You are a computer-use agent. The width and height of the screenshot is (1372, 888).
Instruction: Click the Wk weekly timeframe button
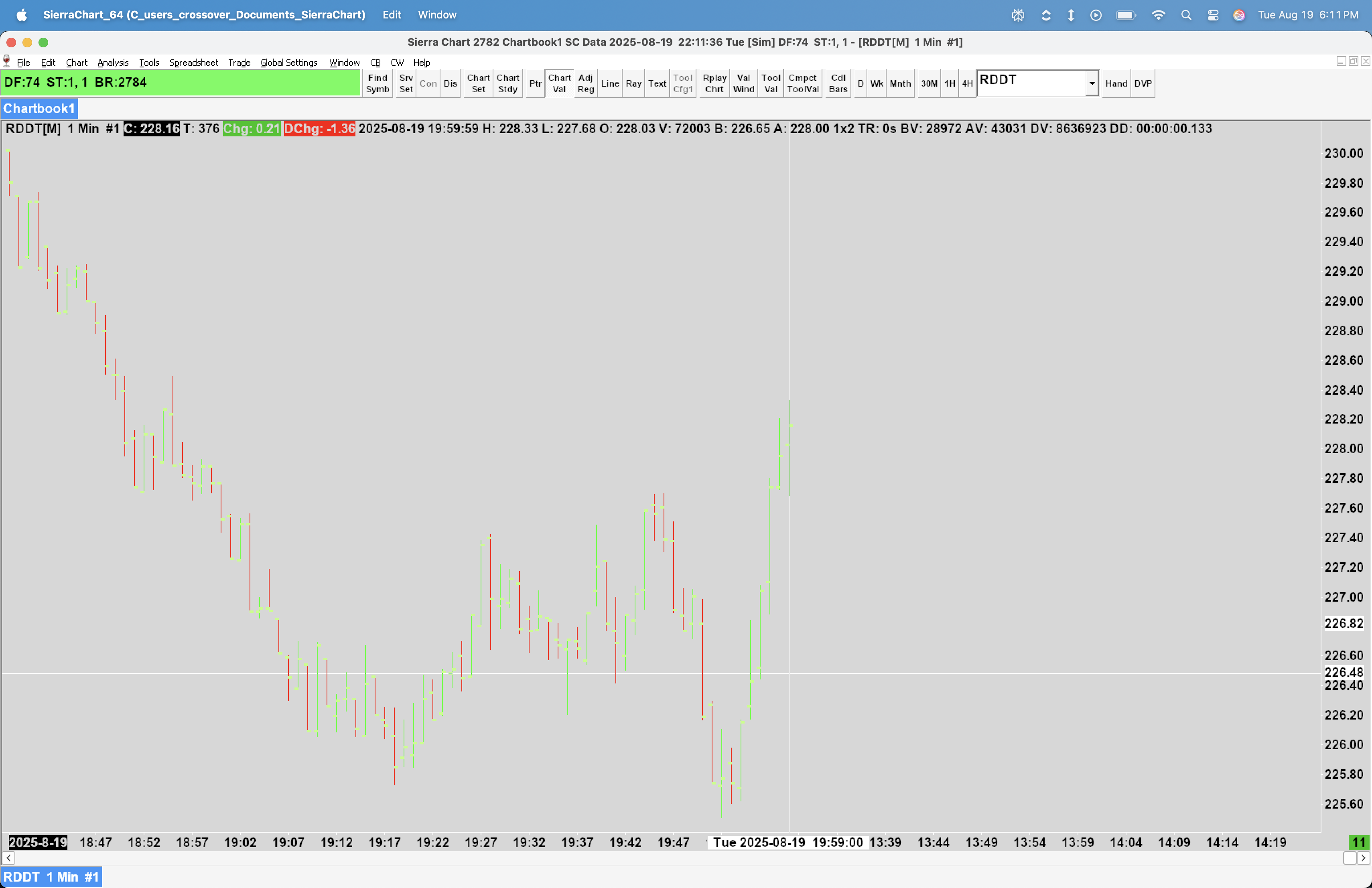pos(876,83)
